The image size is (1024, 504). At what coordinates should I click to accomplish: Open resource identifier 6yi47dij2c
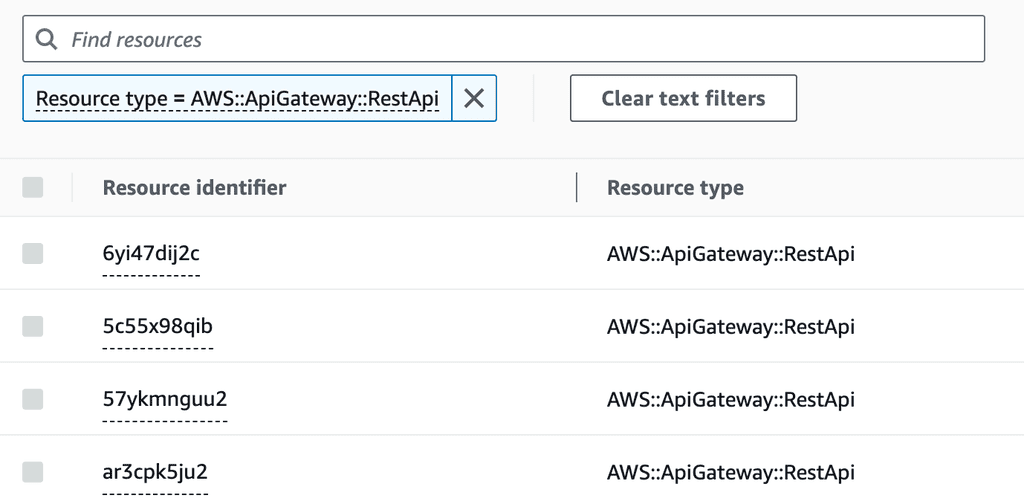[151, 254]
